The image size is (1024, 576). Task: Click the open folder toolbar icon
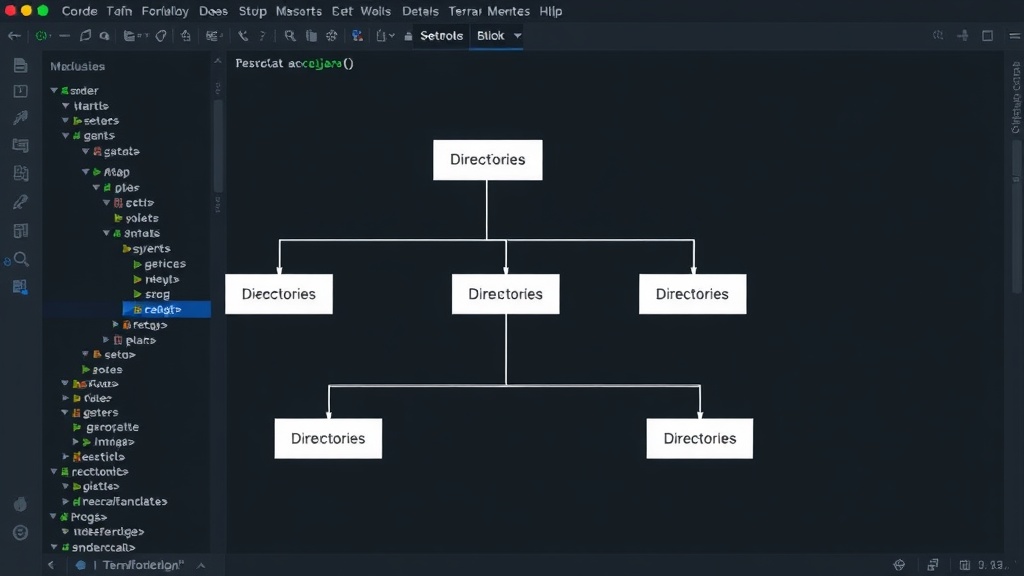[129, 36]
